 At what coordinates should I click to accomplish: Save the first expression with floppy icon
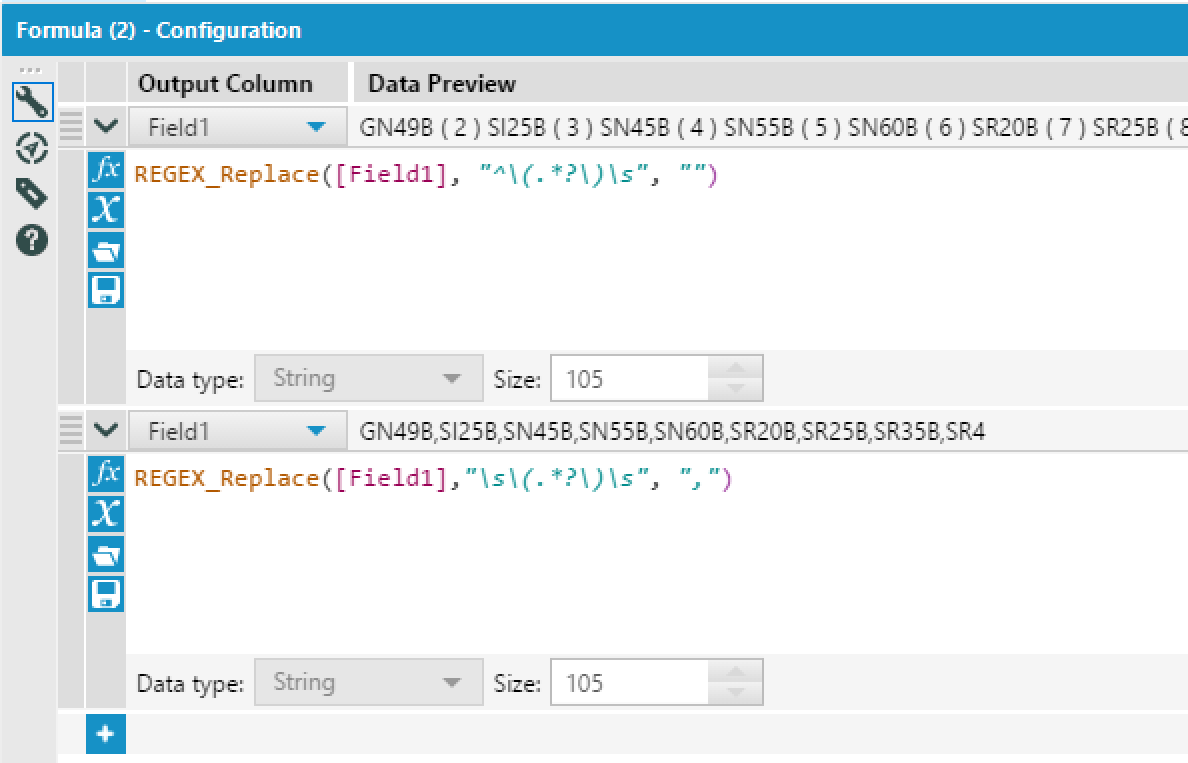click(x=106, y=290)
